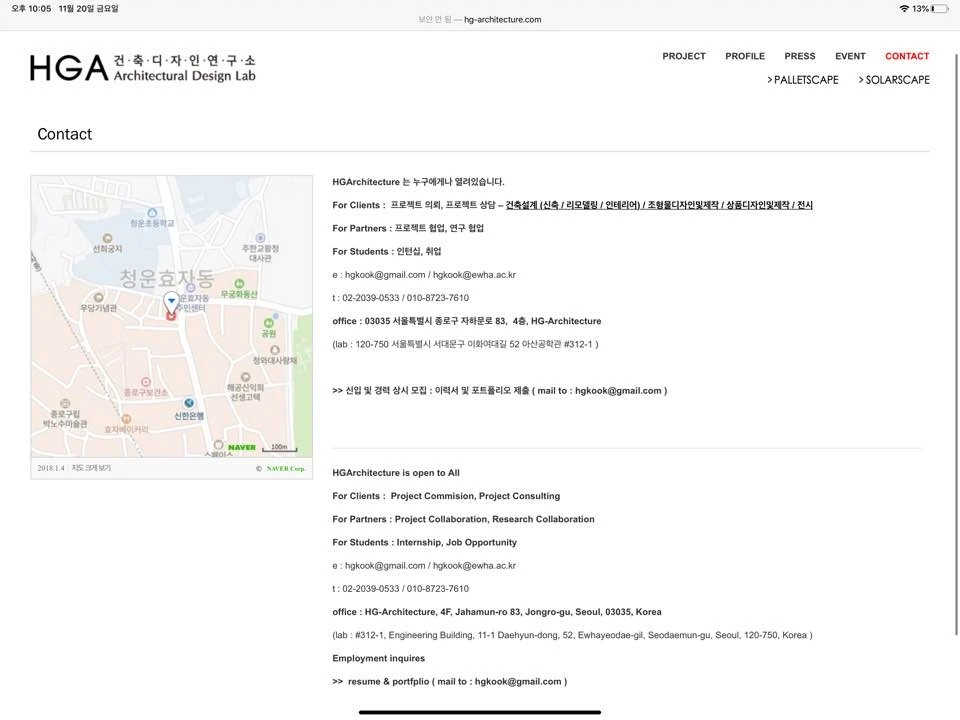Click the 청운효자동 district label on map
The image size is (960, 720).
tap(167, 278)
